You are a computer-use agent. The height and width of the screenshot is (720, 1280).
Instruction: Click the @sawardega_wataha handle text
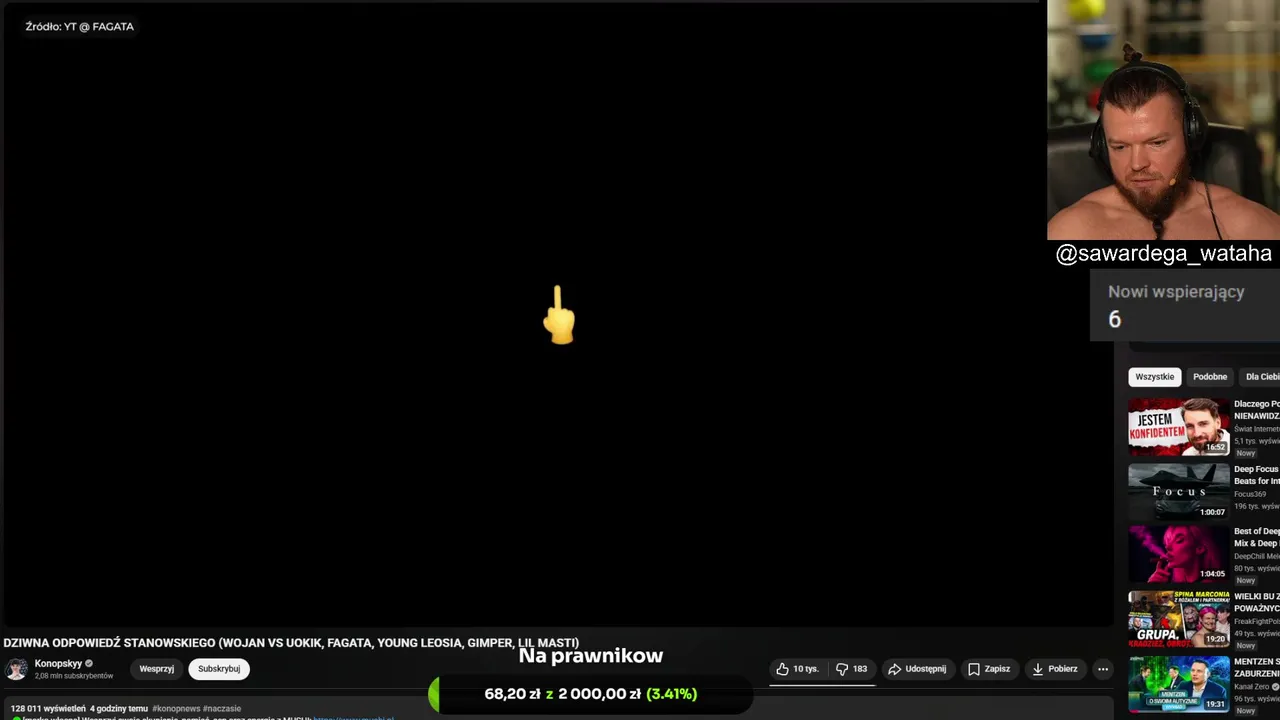(1164, 253)
